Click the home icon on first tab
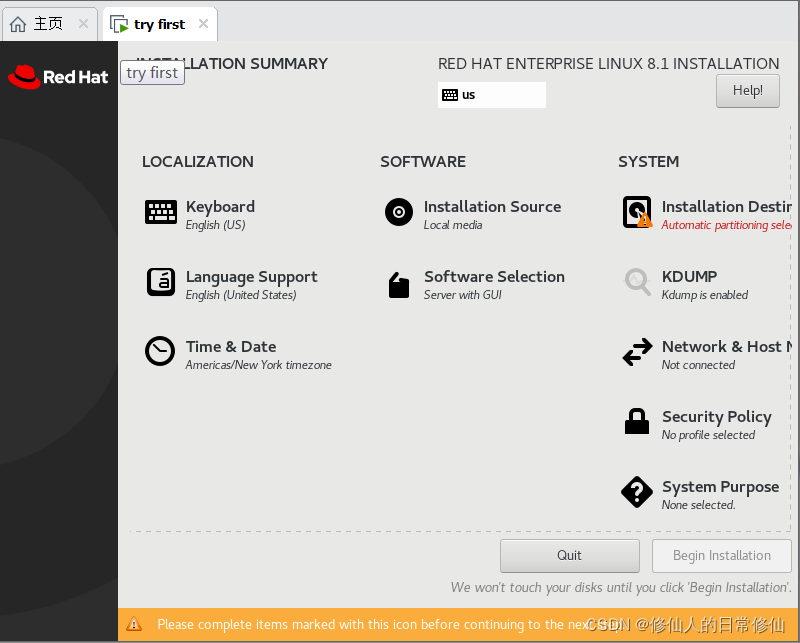The image size is (800, 643). 18,24
